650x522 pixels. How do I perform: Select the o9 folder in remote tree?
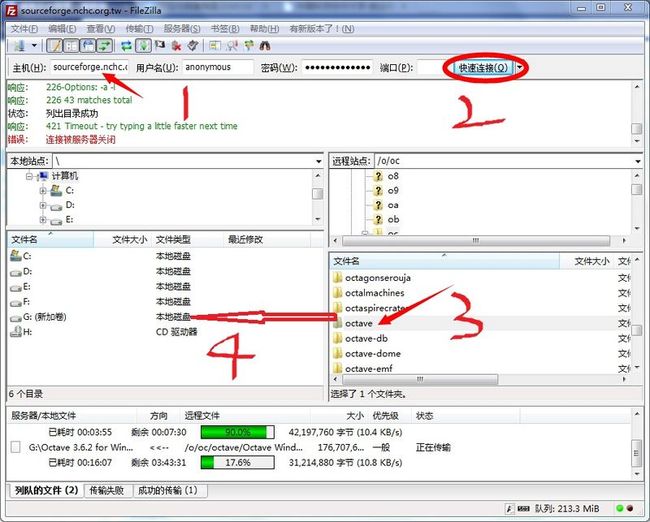(393, 191)
